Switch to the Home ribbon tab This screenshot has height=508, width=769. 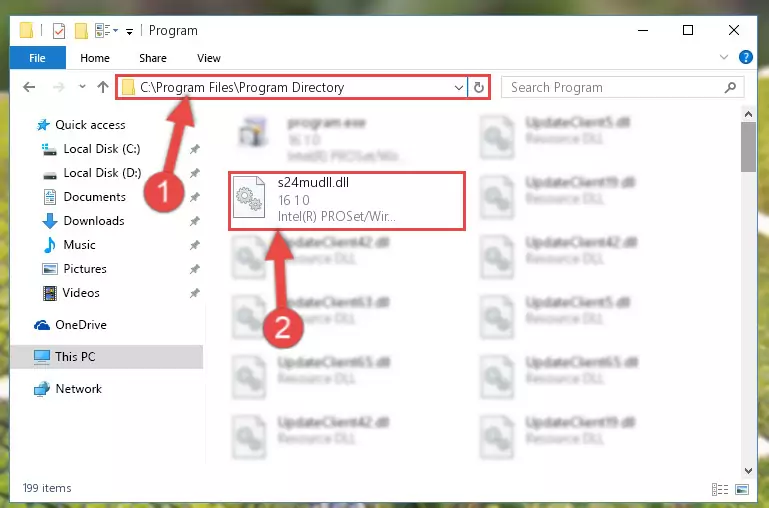pyautogui.click(x=95, y=58)
